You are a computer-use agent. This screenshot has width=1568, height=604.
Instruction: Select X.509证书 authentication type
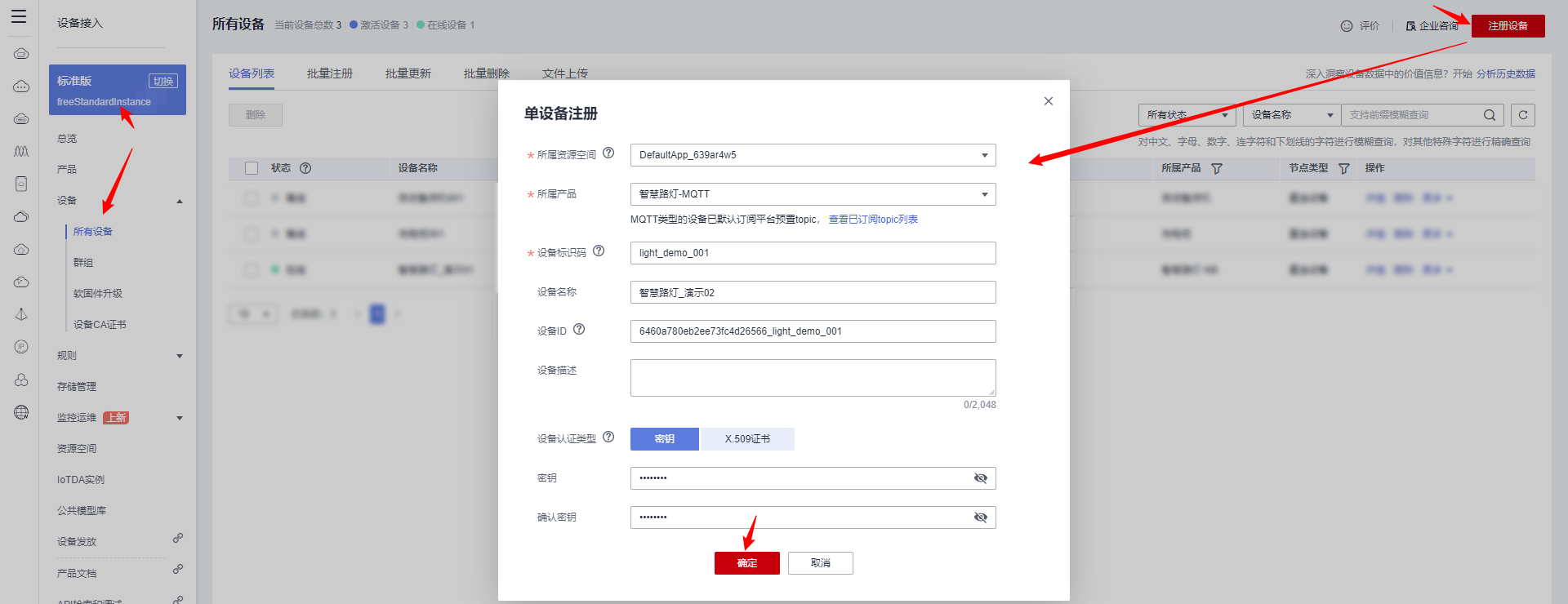pos(747,439)
